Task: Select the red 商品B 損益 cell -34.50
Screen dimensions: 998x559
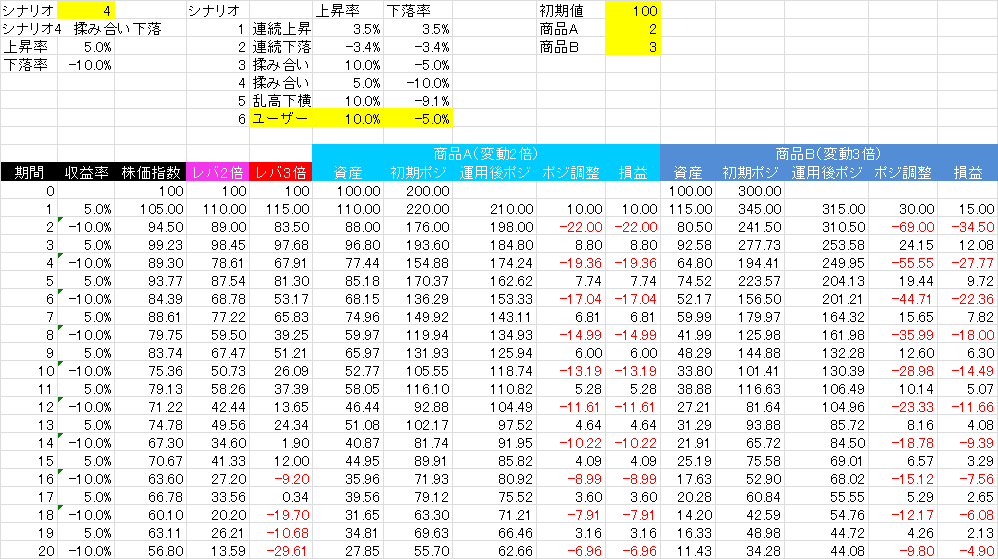Action: click(x=967, y=227)
